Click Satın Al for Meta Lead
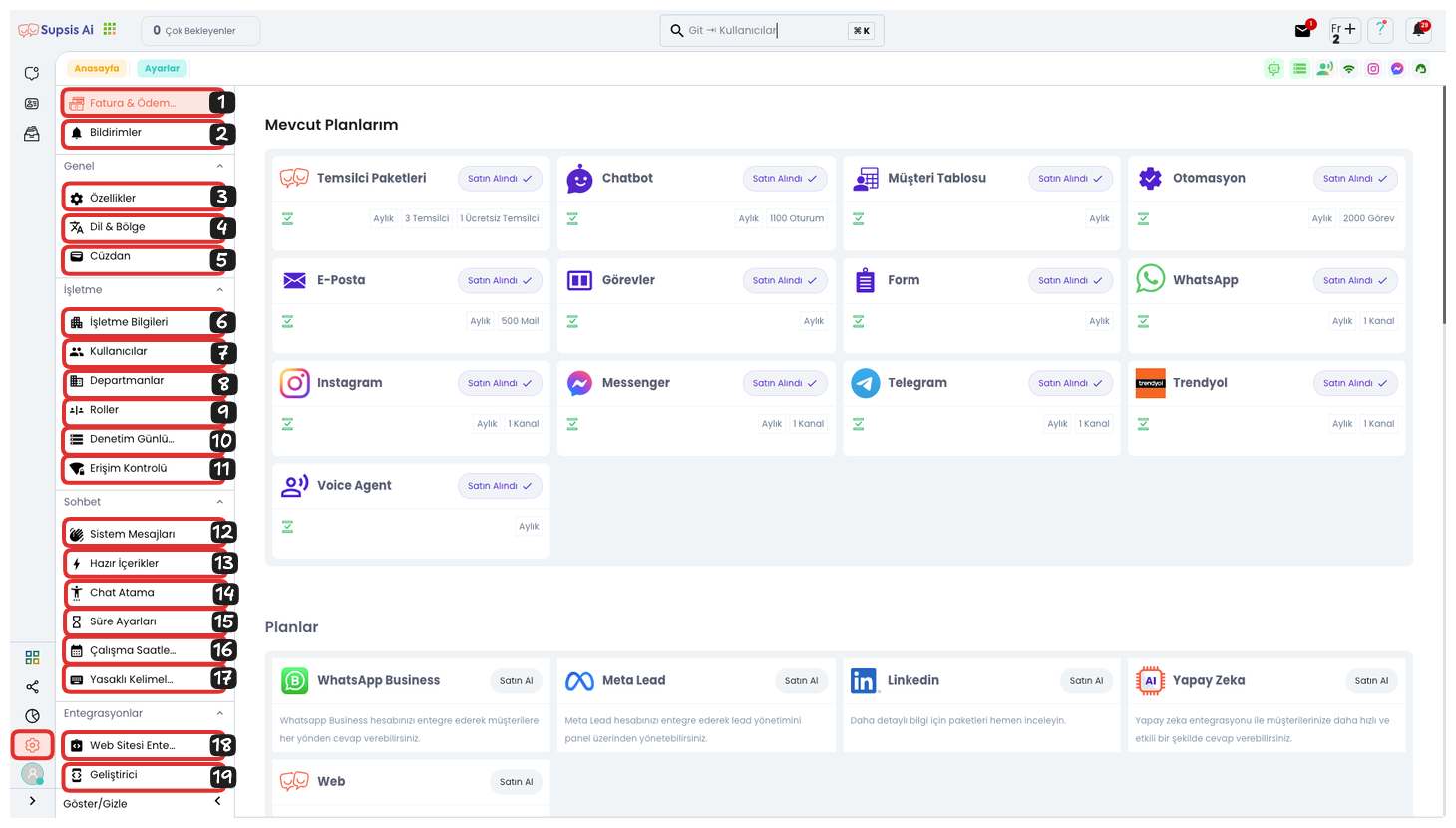The height and width of the screenshot is (828, 1456). (801, 681)
